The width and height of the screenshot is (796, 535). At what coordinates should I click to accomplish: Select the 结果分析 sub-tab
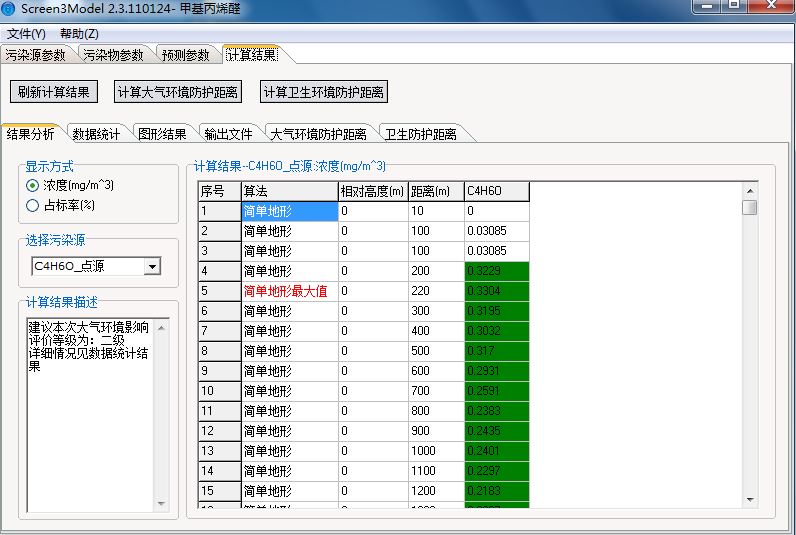[31, 133]
